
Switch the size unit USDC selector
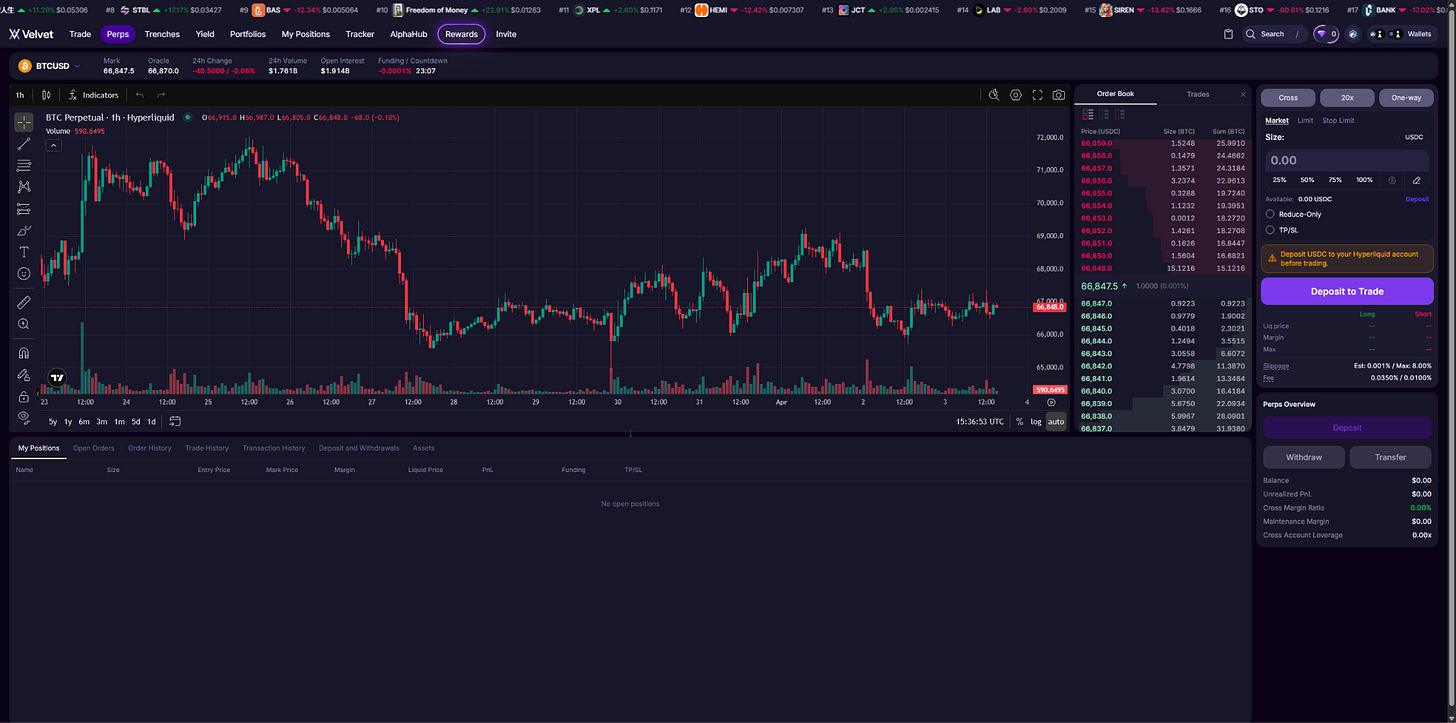(1414, 137)
